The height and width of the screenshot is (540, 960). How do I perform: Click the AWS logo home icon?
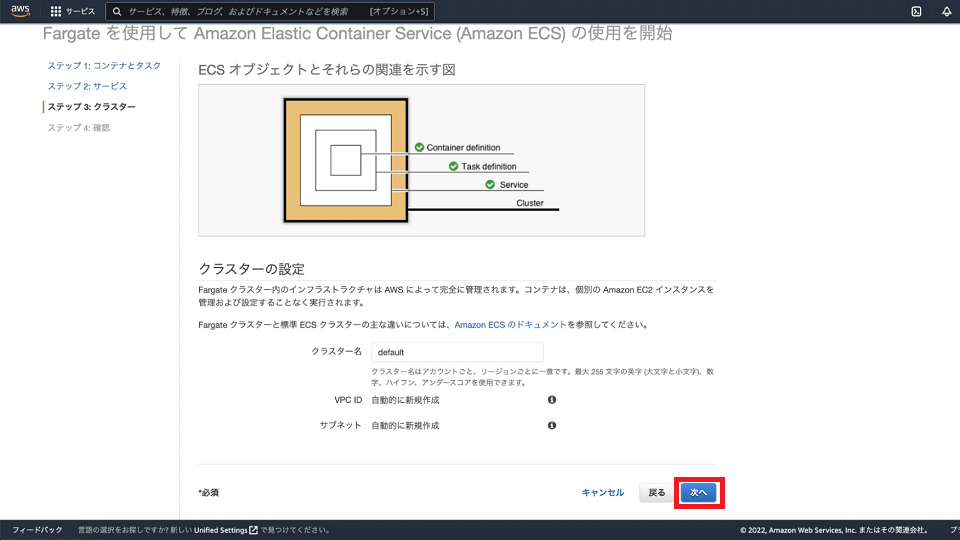click(20, 11)
